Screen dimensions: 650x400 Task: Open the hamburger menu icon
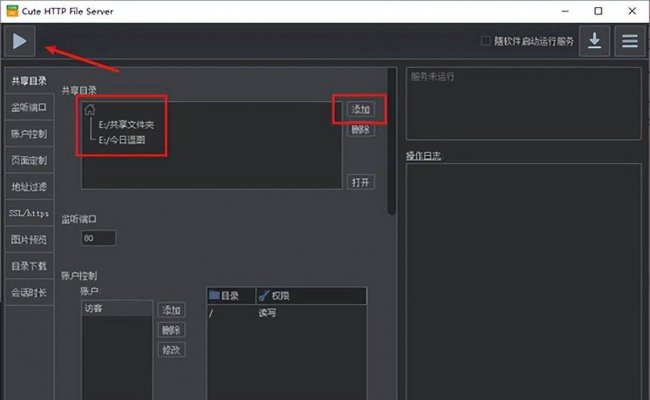tap(630, 41)
